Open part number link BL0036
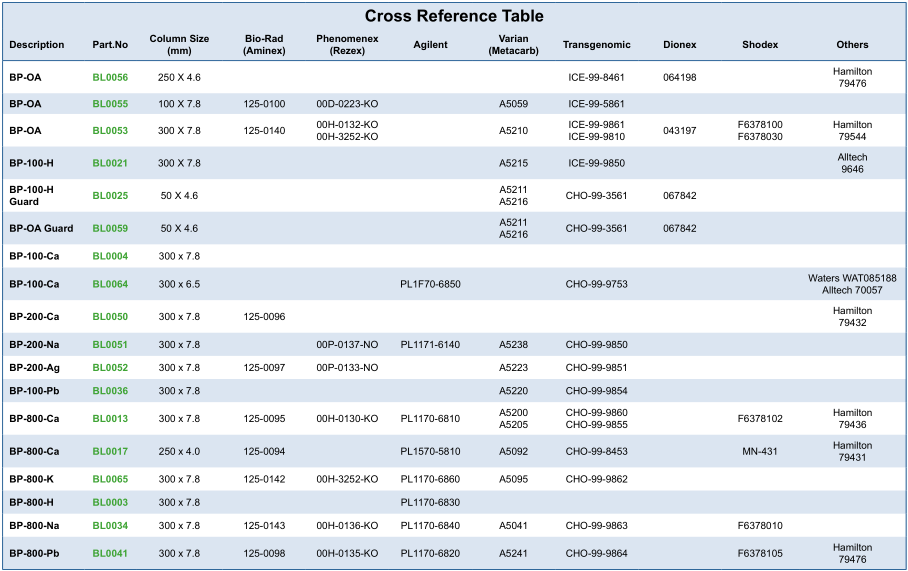 click(x=110, y=391)
